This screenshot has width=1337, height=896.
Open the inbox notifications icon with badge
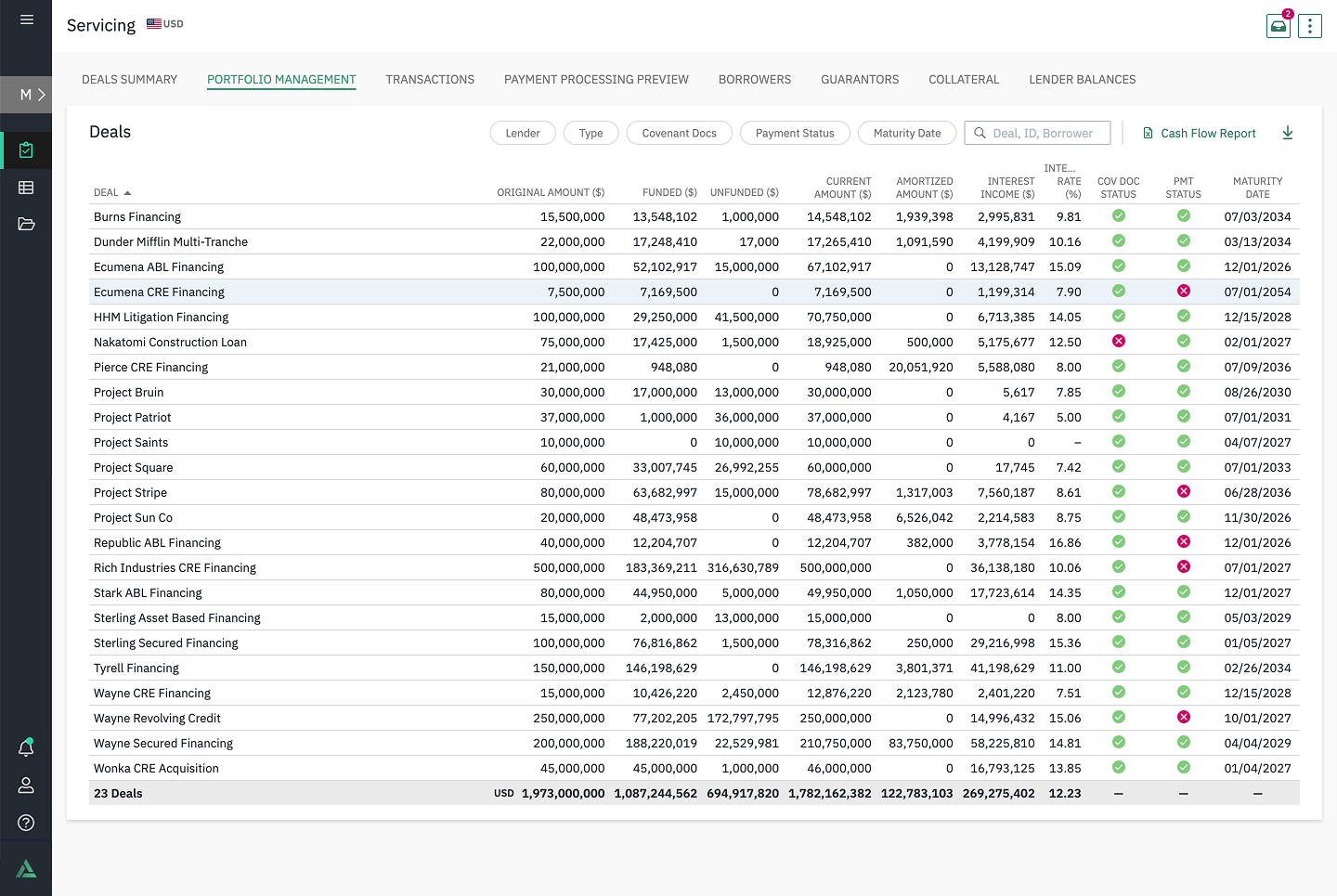[1279, 26]
